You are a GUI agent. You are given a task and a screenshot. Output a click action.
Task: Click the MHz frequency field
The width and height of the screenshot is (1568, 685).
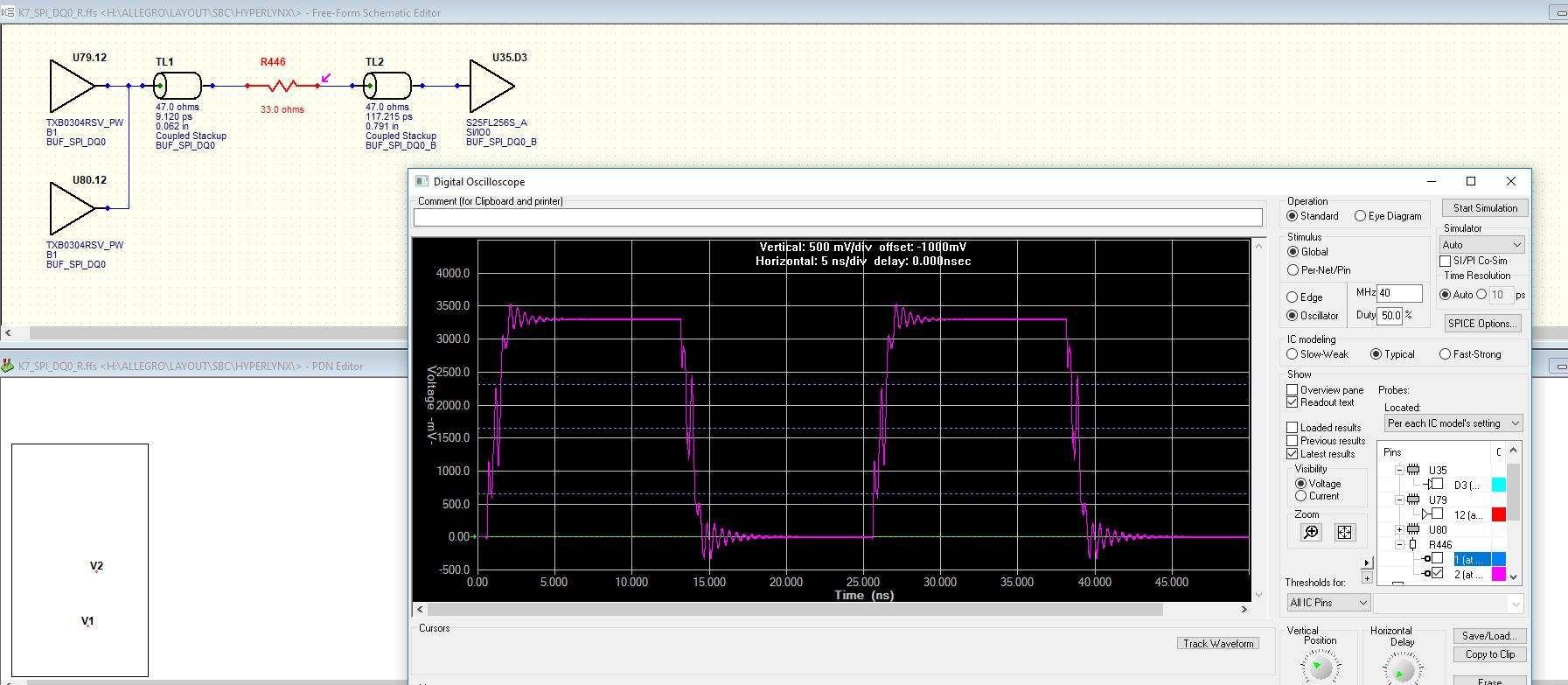1399,293
